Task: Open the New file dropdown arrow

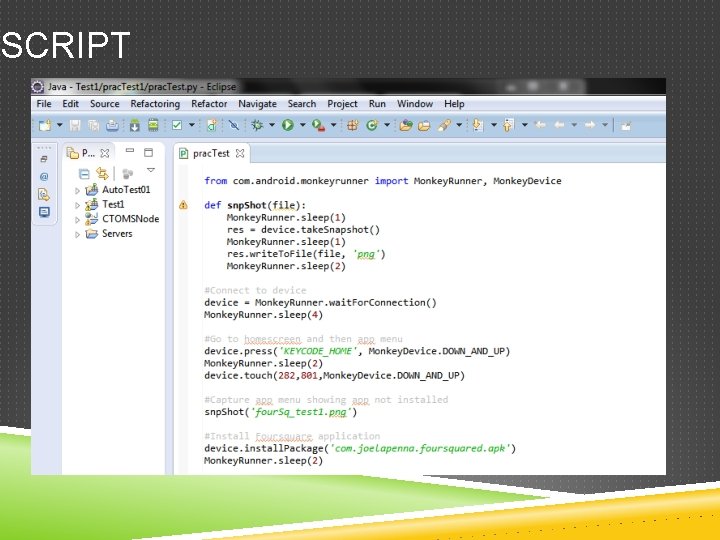Action: pyautogui.click(x=60, y=125)
